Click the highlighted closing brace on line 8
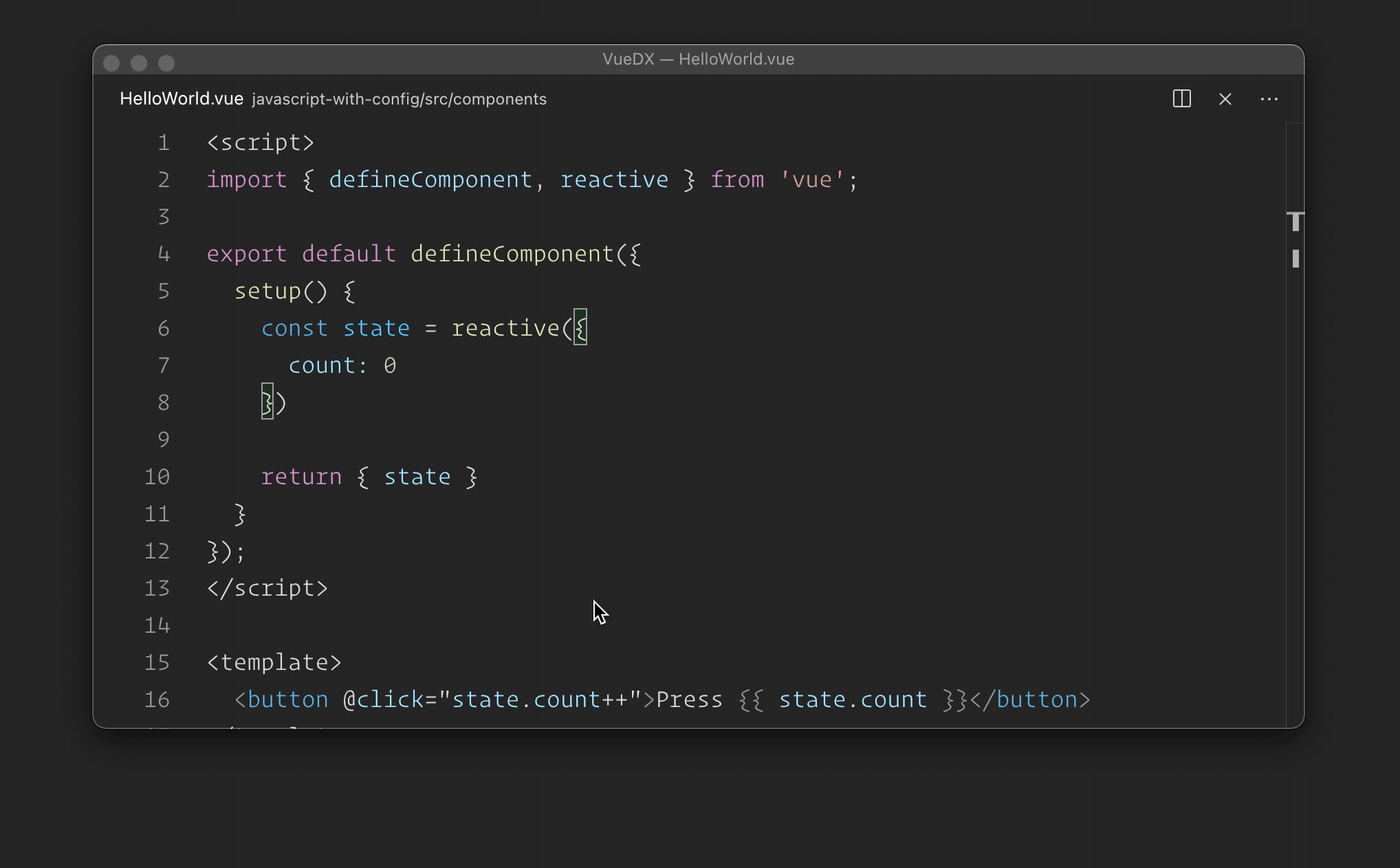 267,402
